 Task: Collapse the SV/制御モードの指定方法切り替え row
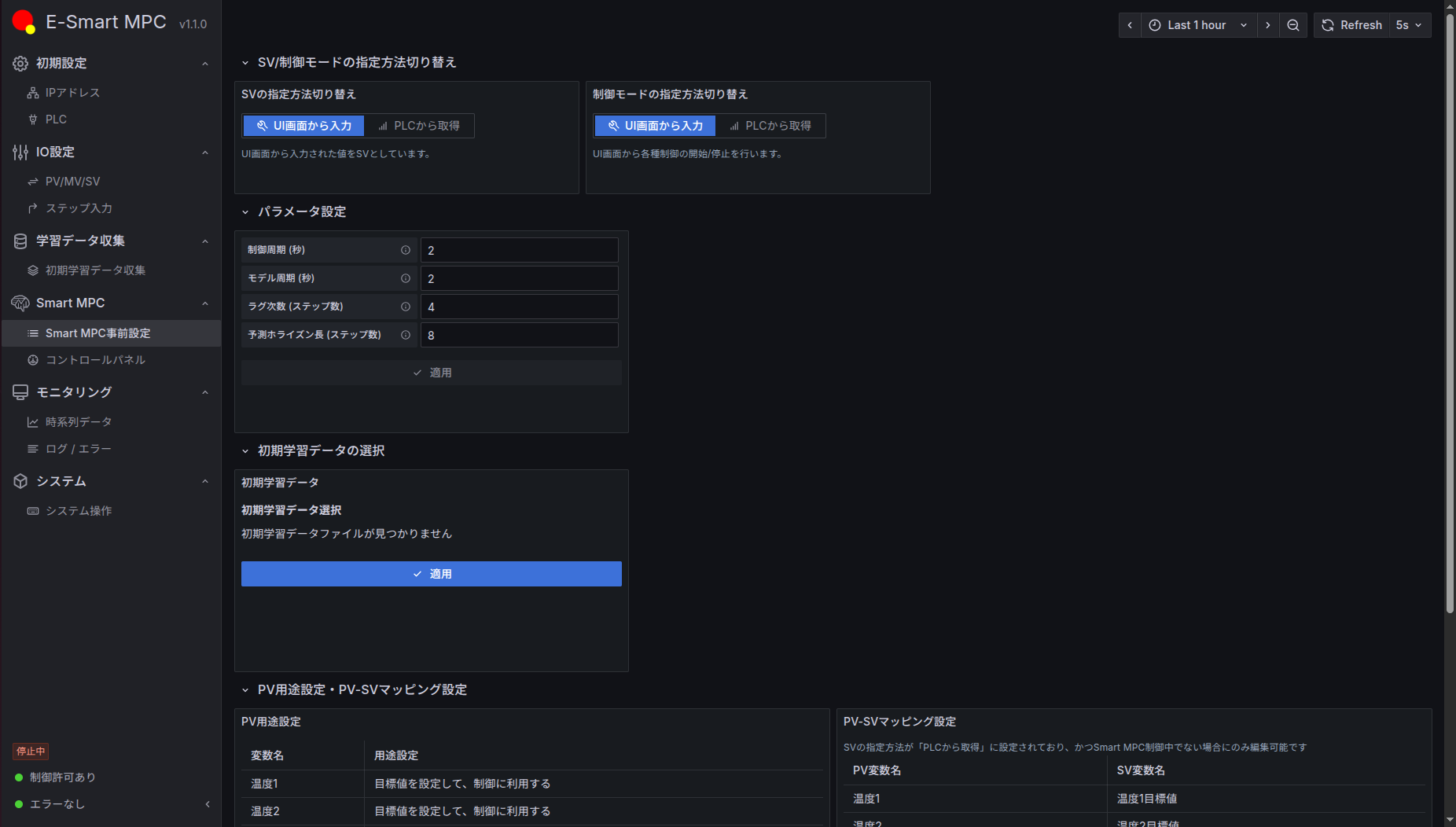pos(245,63)
